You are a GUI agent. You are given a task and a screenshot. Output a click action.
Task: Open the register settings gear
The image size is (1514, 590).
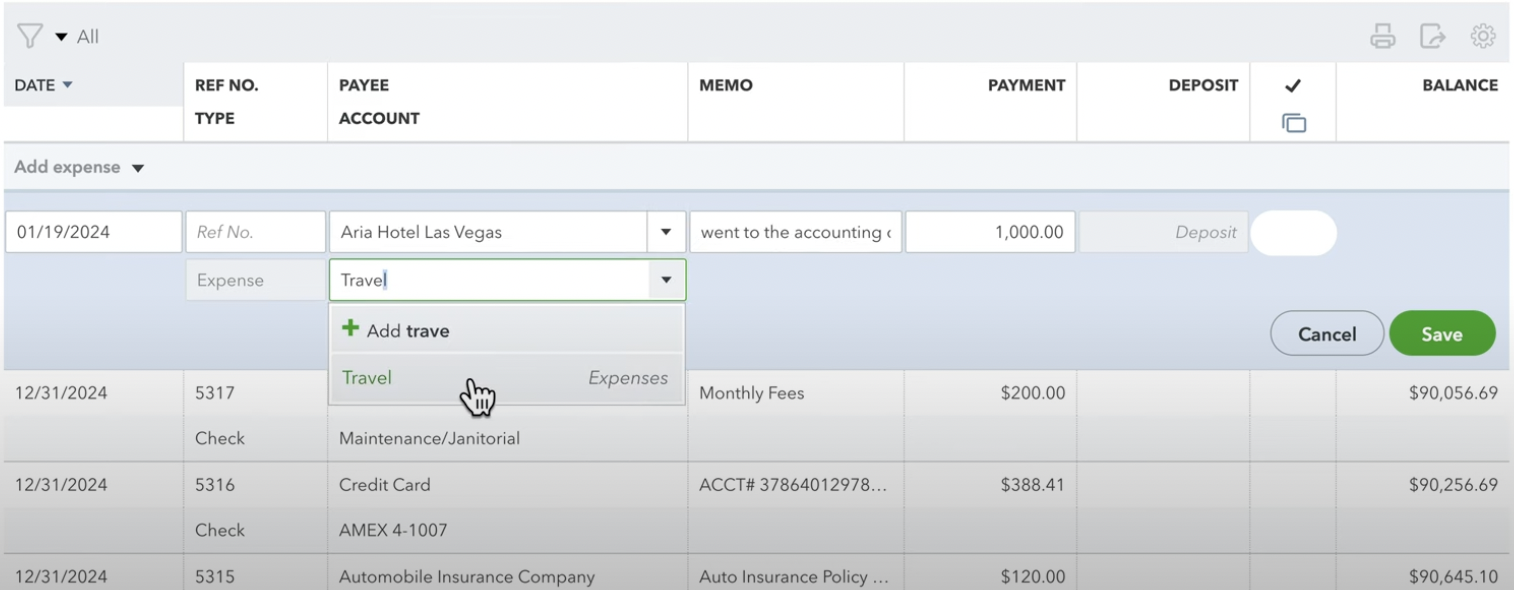pyautogui.click(x=1483, y=35)
